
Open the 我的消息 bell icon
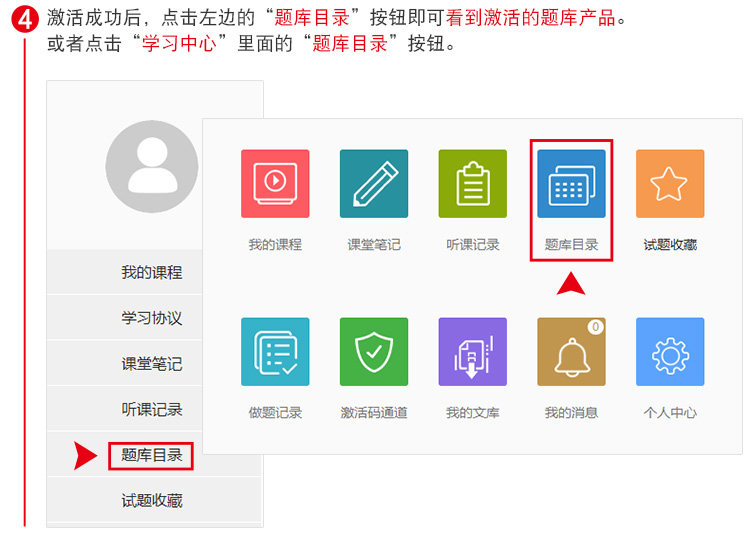(571, 351)
